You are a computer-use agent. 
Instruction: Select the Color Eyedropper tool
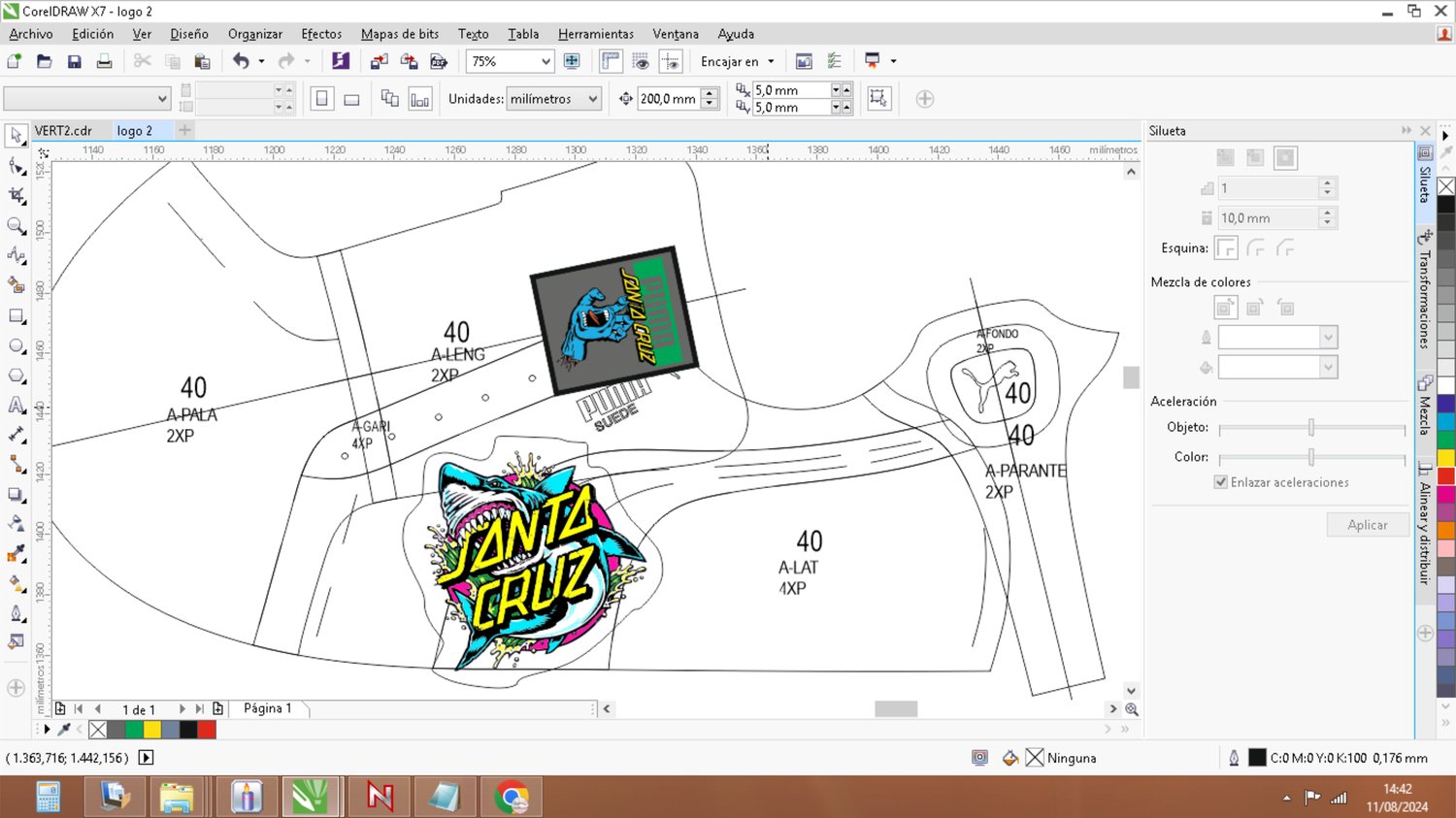pyautogui.click(x=16, y=555)
